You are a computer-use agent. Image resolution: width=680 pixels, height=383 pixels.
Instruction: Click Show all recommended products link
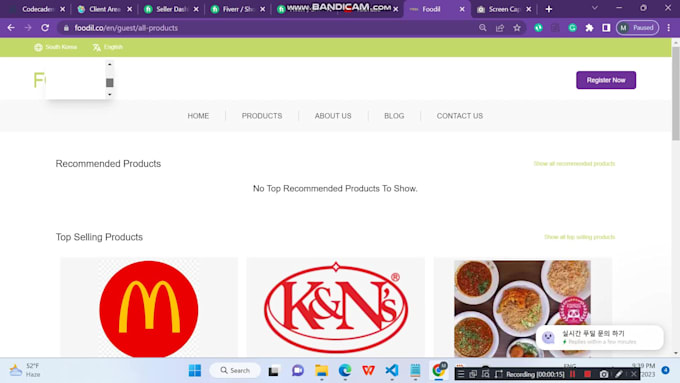574,164
